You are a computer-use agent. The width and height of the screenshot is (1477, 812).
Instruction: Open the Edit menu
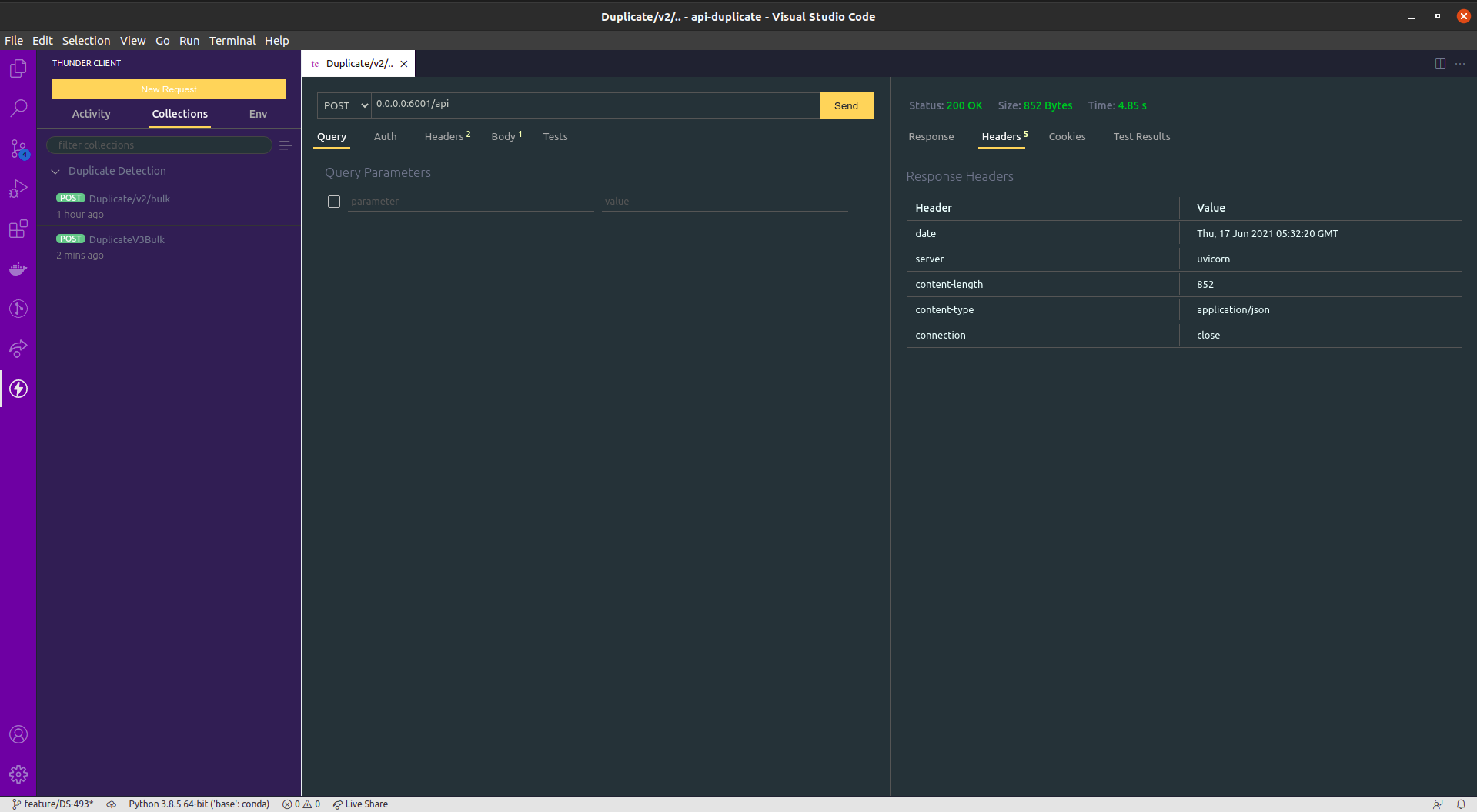42,41
